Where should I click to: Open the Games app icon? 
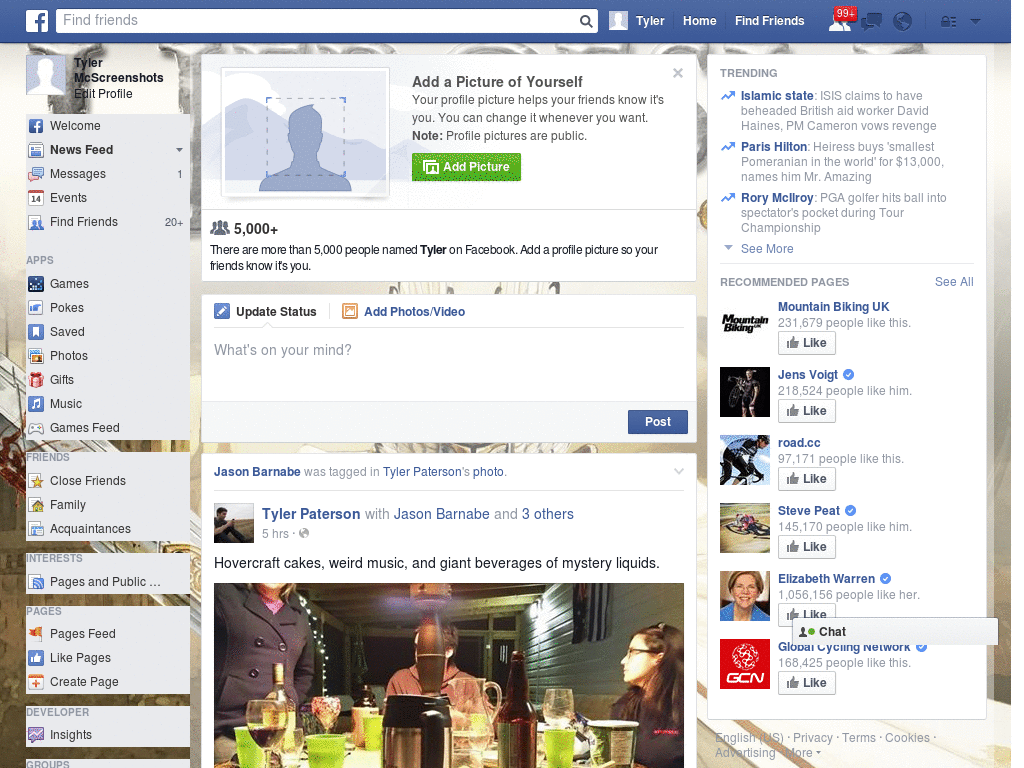(x=36, y=284)
